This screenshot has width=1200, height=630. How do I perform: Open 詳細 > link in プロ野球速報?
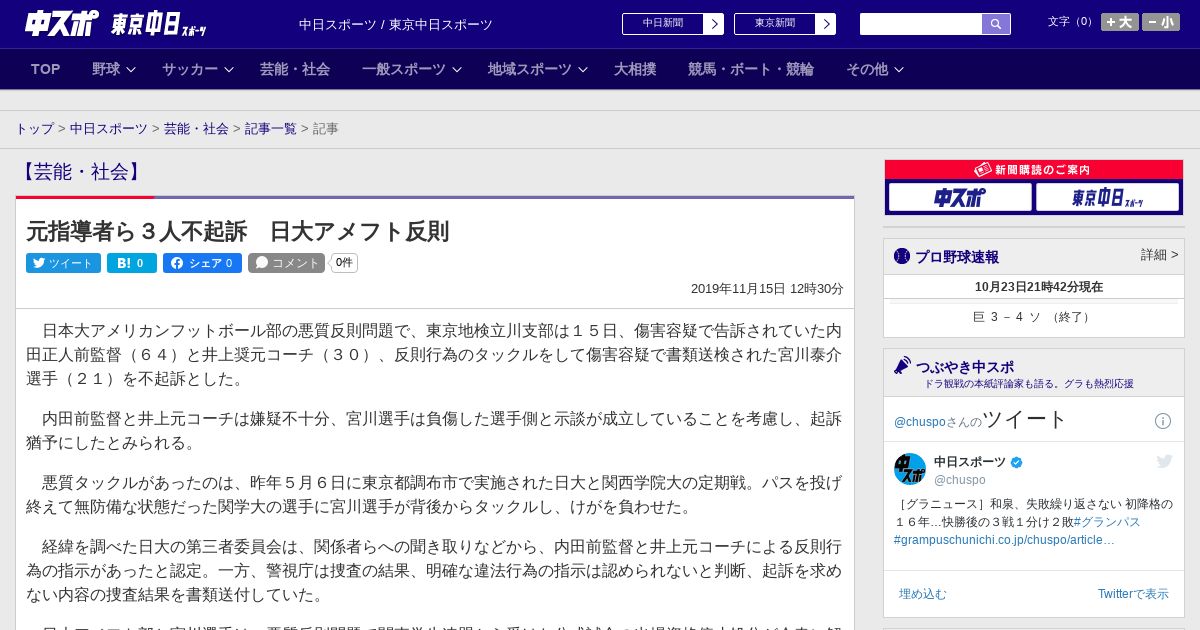click(x=1159, y=255)
